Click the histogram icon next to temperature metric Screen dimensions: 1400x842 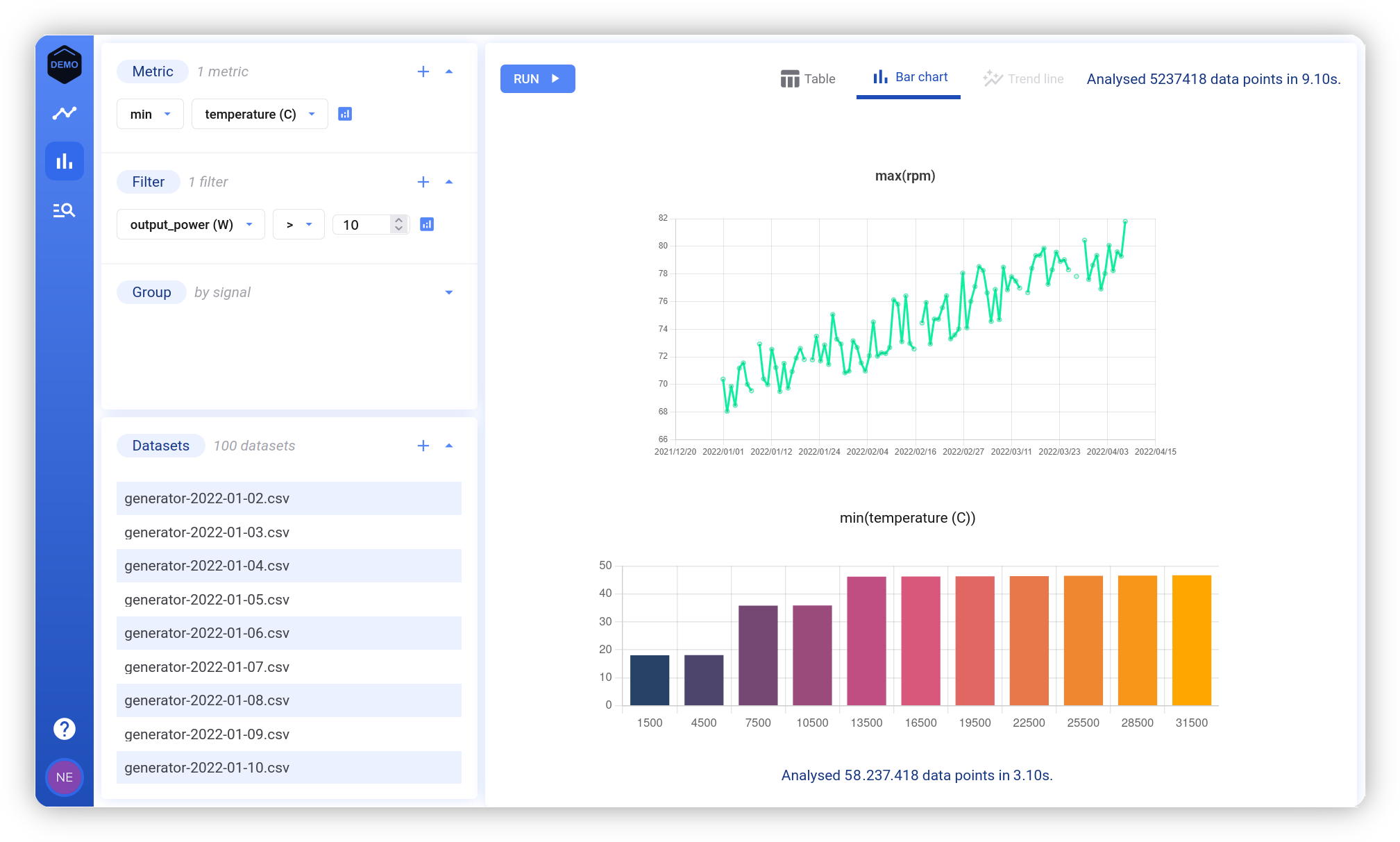coord(345,113)
